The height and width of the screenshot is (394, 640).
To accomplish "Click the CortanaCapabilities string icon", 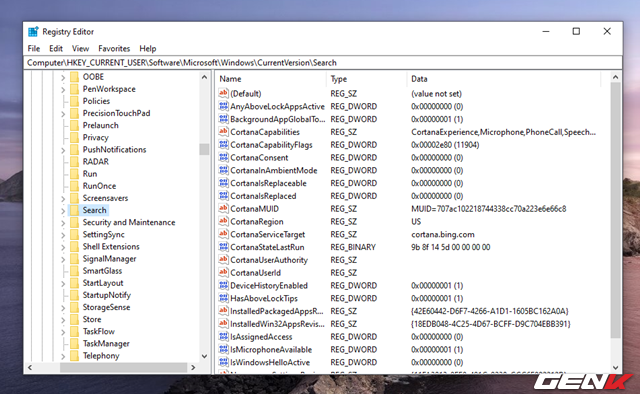I will click(x=223, y=131).
